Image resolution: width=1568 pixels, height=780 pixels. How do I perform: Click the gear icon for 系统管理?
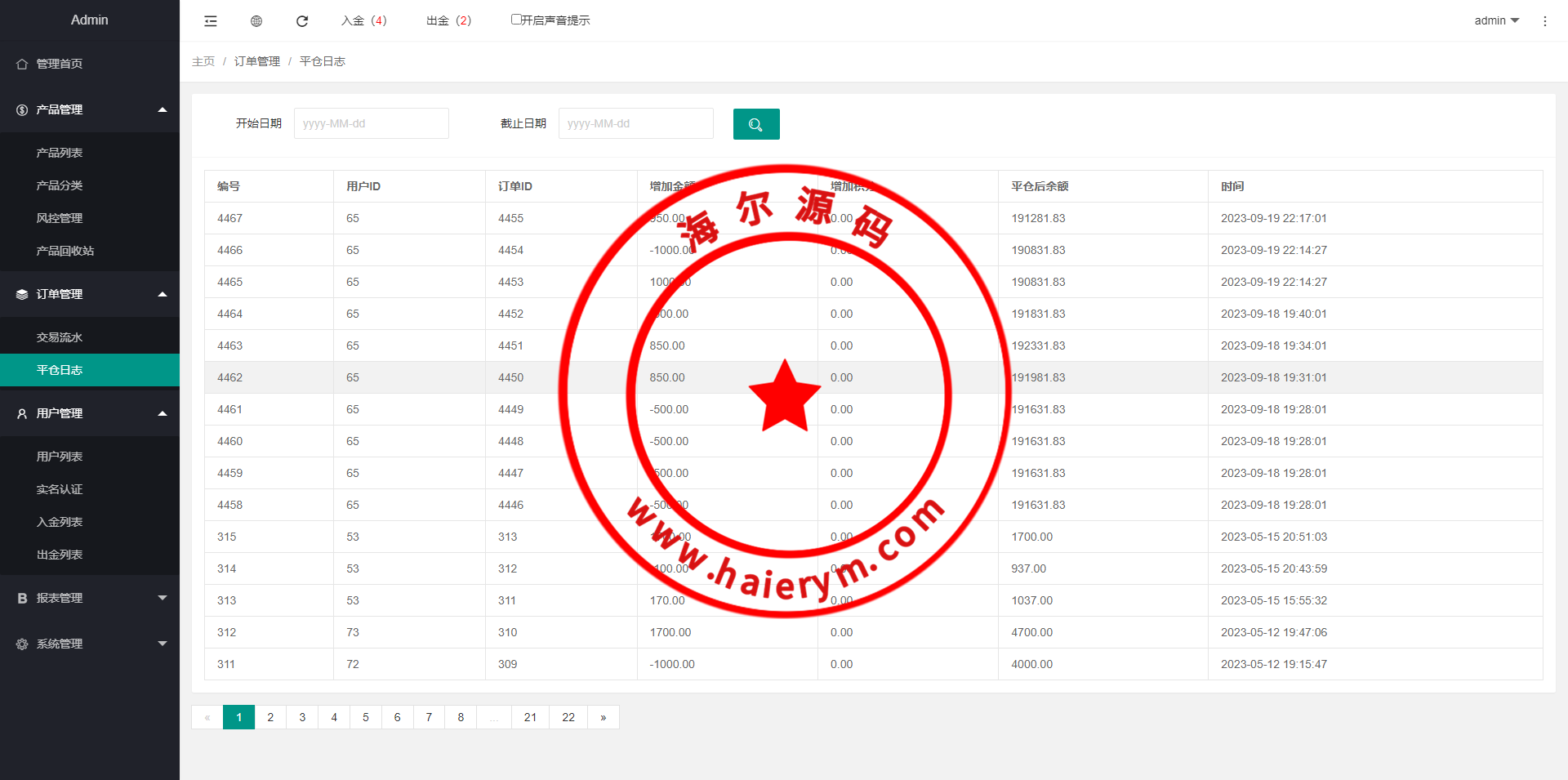22,644
